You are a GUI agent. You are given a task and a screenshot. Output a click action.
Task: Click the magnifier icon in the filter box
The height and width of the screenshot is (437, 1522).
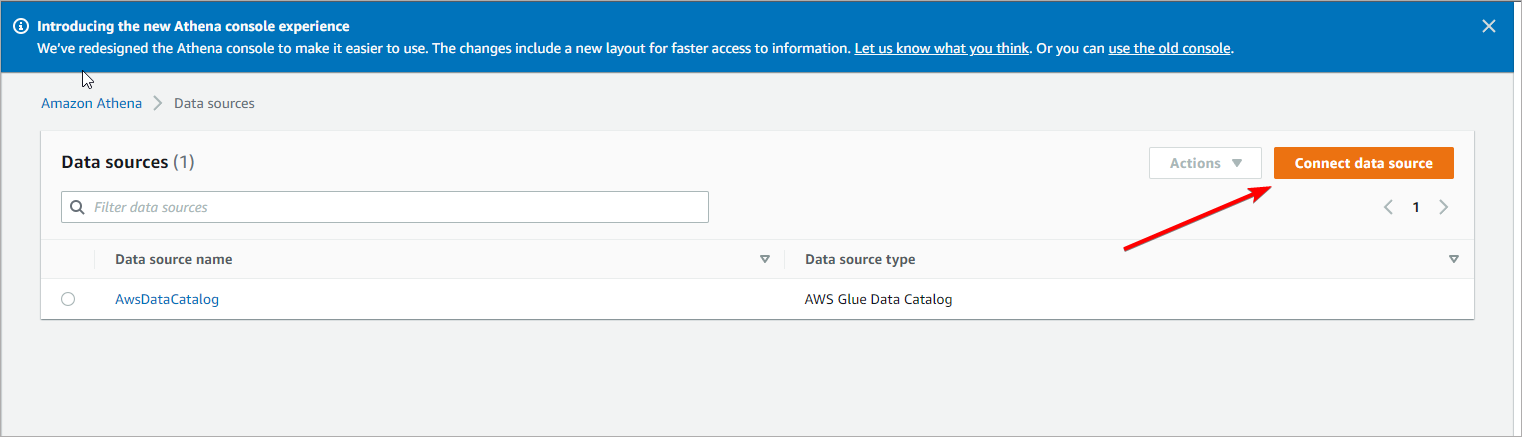coord(77,207)
